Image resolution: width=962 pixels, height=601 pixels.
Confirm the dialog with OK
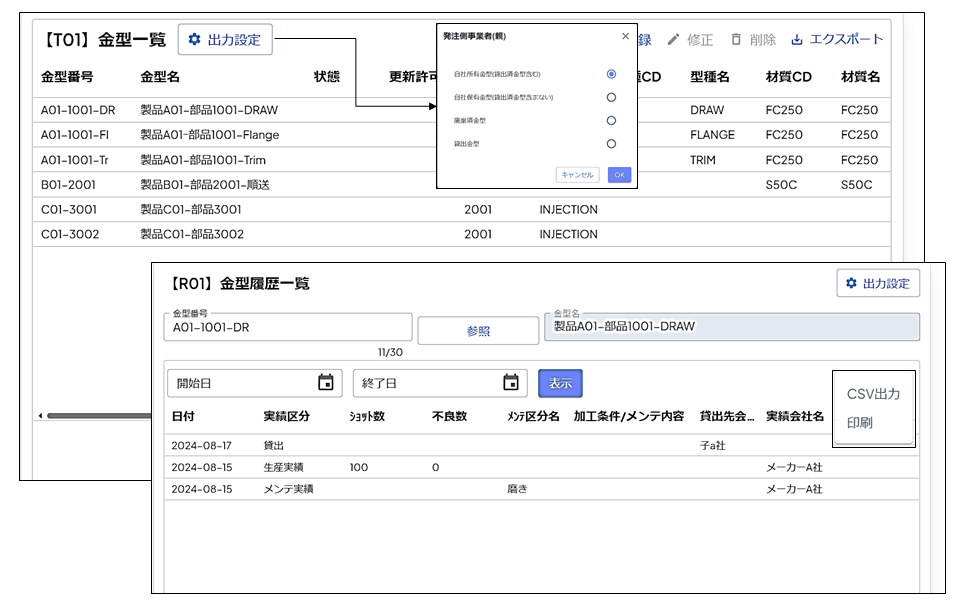620,175
